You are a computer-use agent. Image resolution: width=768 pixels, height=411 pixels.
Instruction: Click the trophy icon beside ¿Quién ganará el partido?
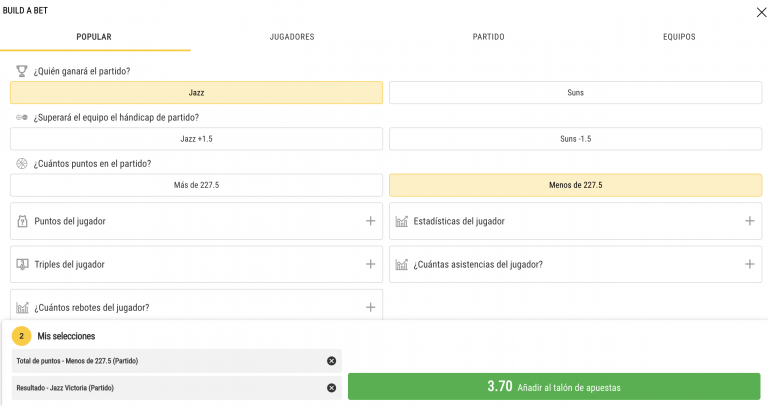[x=22, y=71]
